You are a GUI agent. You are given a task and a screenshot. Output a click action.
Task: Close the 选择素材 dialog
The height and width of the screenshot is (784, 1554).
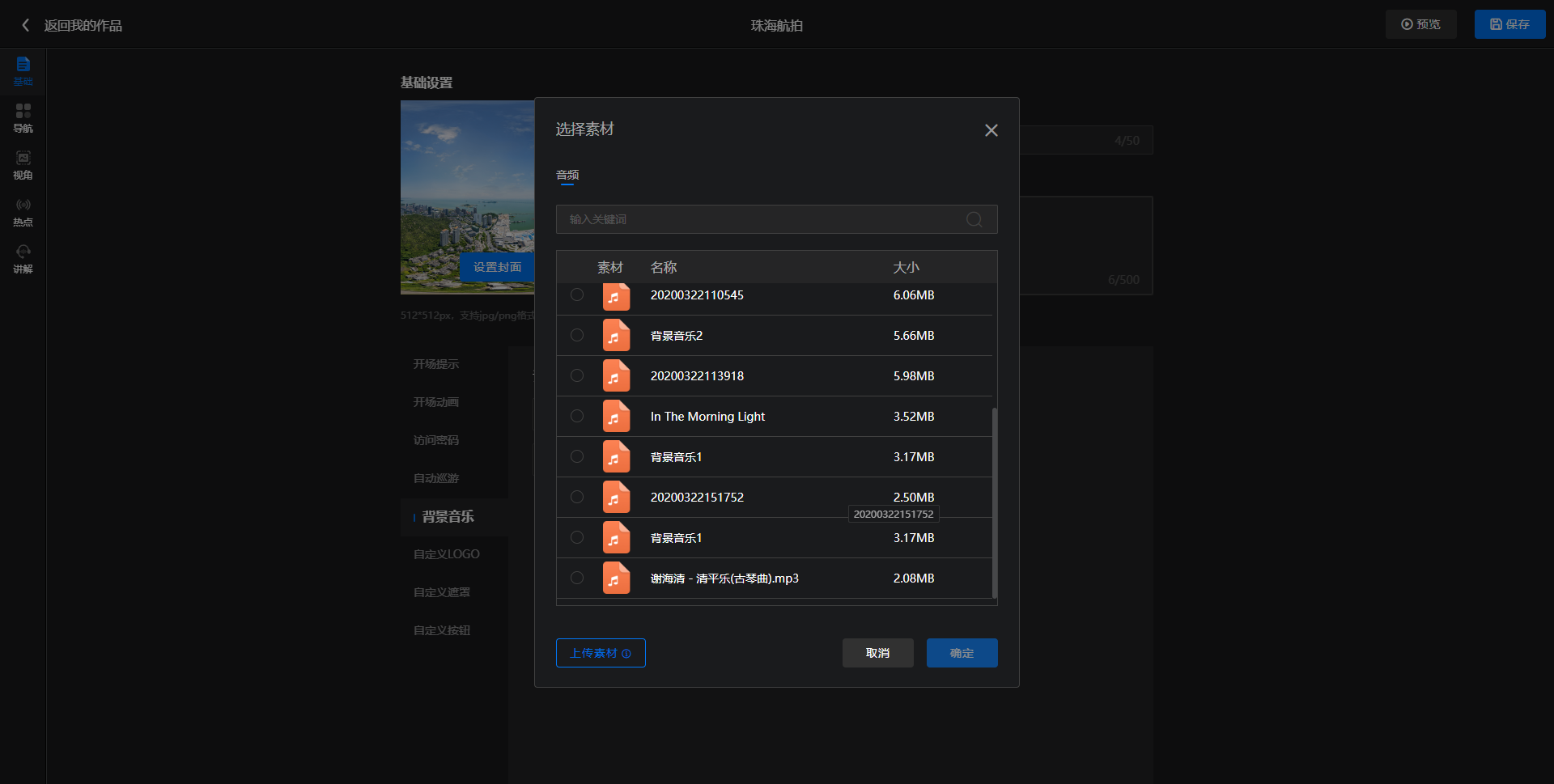[x=991, y=130]
